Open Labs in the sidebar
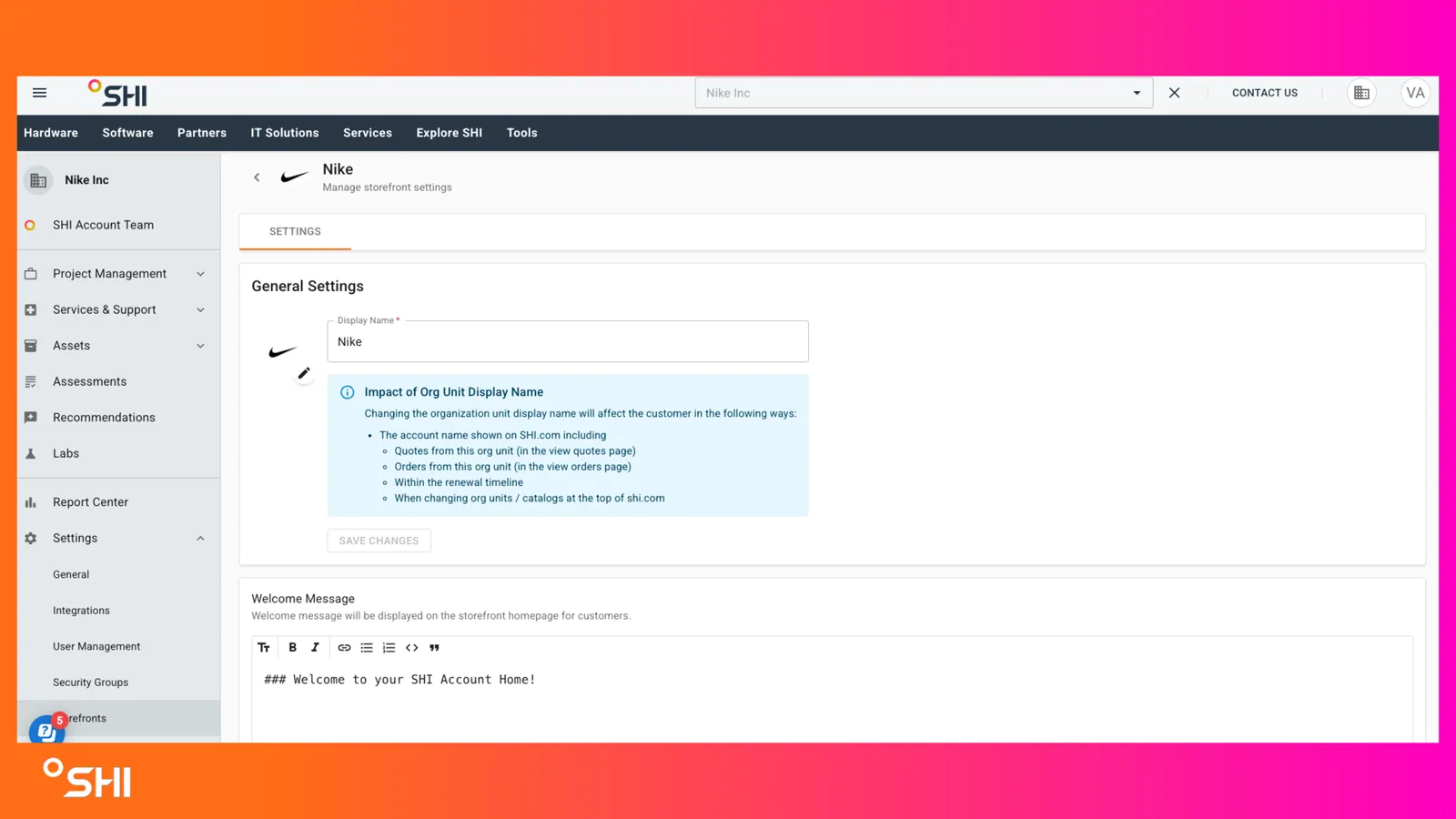 click(x=66, y=453)
